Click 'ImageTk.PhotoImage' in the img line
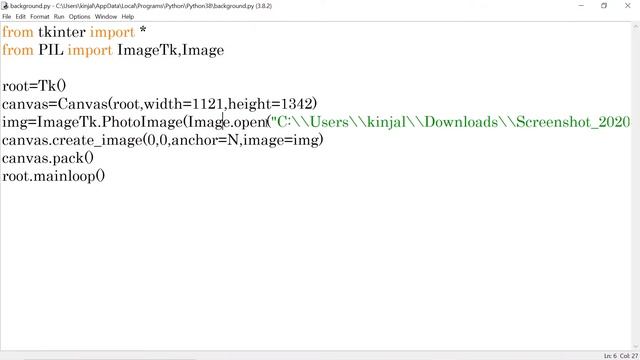Viewport: 640px width, 360px height. pyautogui.click(x=110, y=122)
